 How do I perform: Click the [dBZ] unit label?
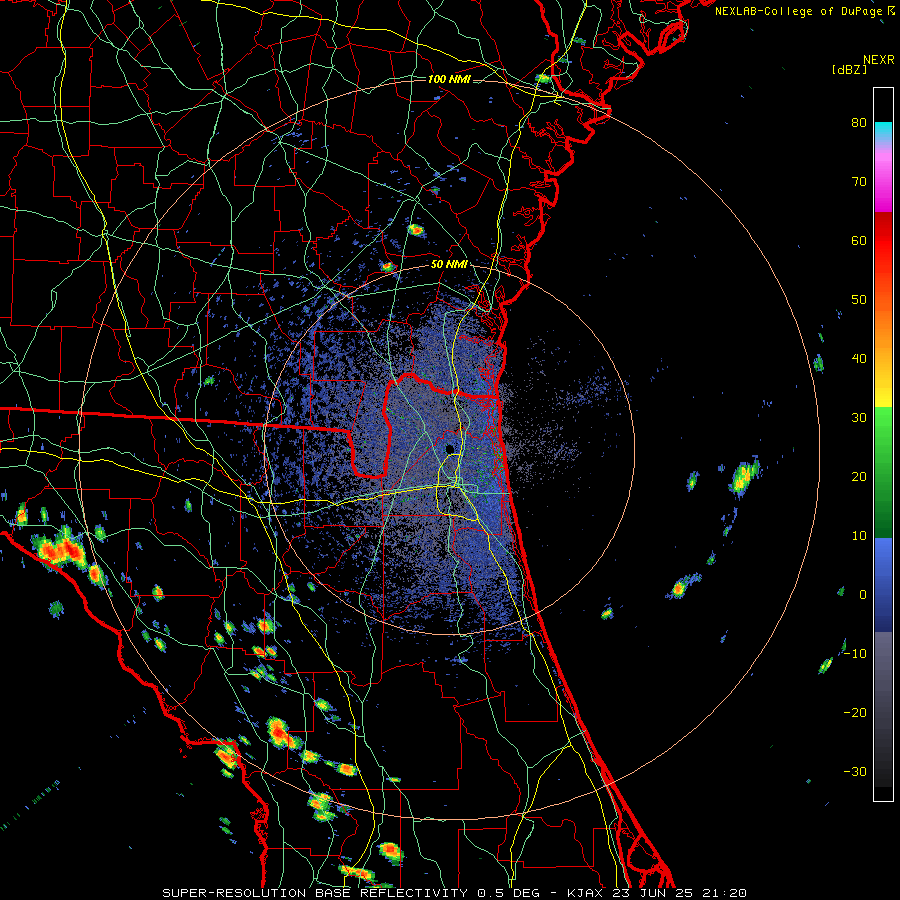849,69
